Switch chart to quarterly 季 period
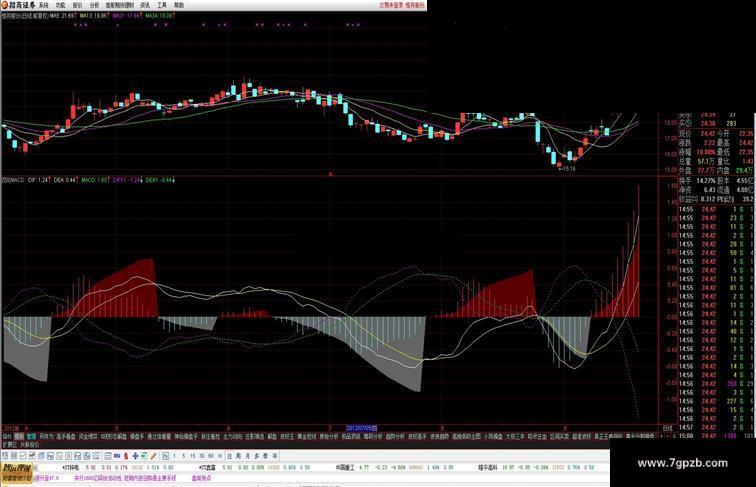The width and height of the screenshot is (756, 487). pos(265,456)
